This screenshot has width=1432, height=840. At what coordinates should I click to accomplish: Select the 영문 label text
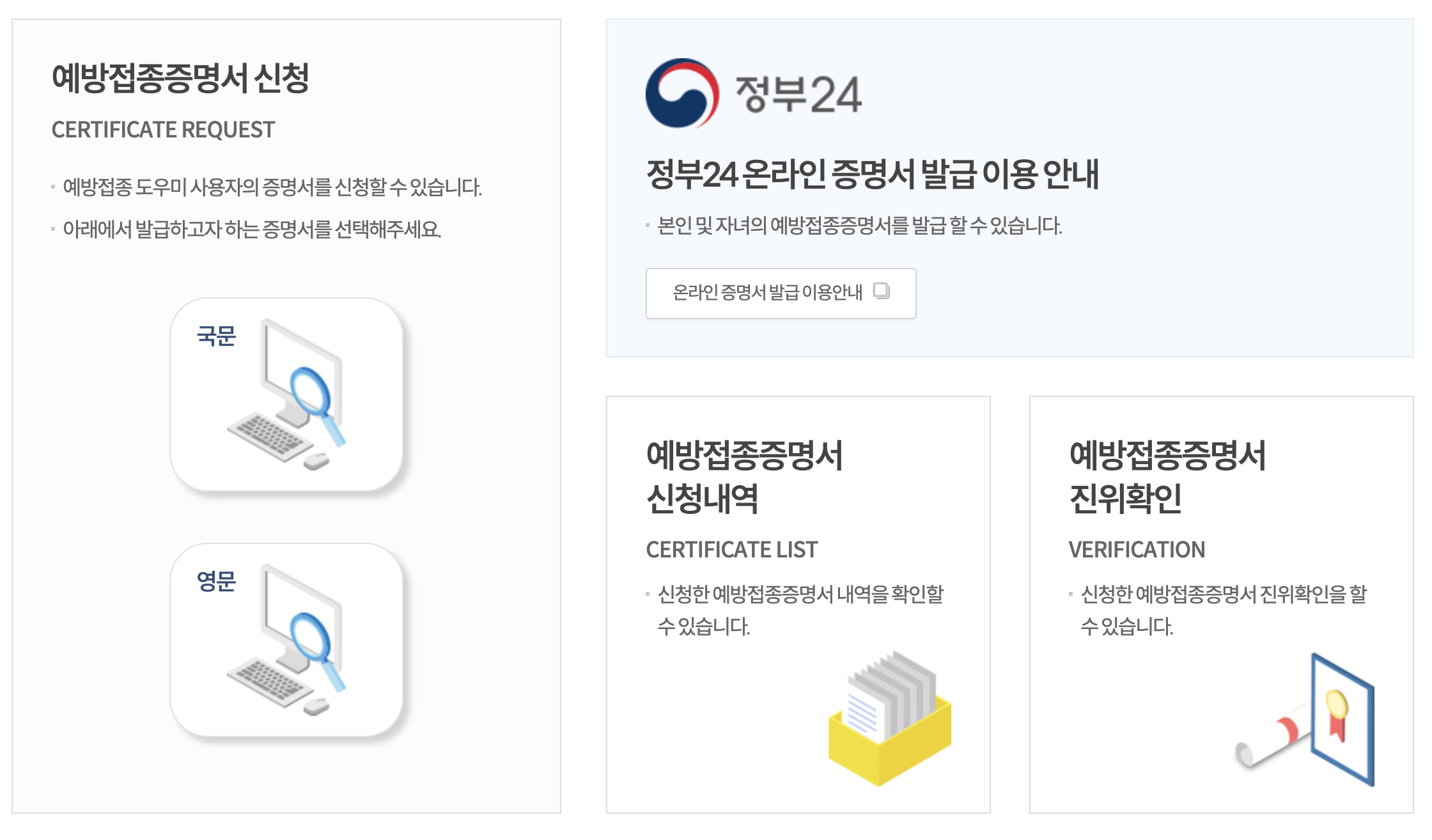click(x=216, y=581)
